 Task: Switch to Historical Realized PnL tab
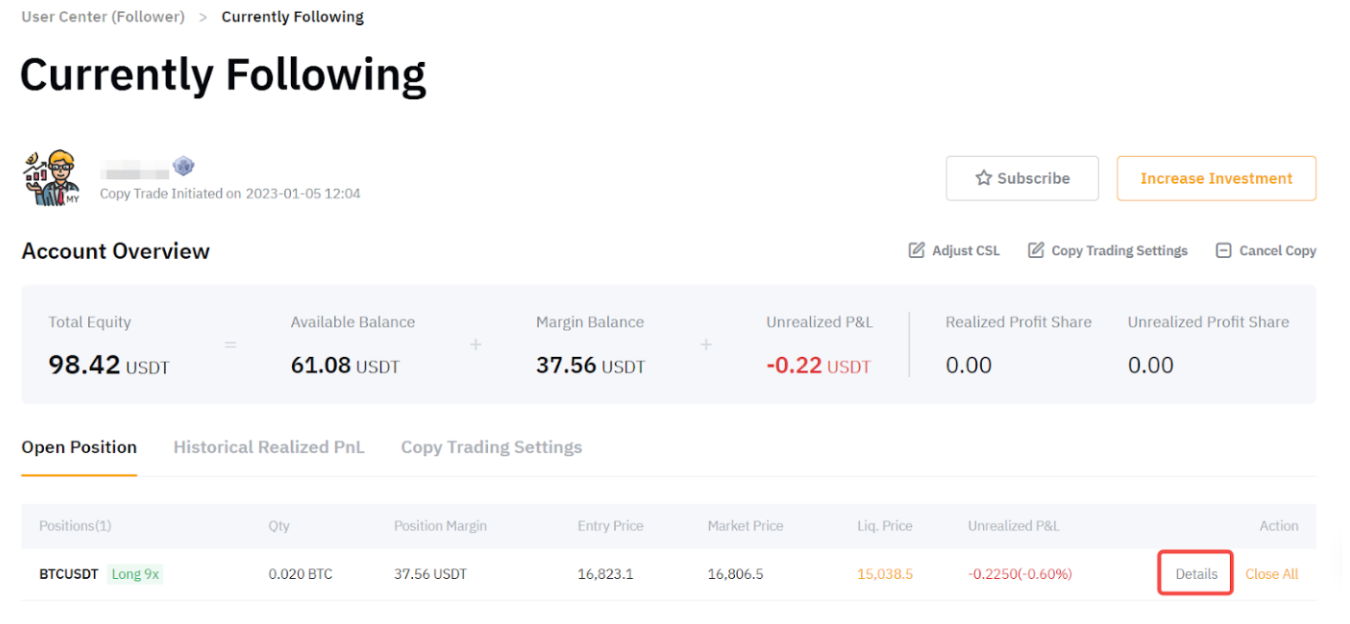click(269, 447)
